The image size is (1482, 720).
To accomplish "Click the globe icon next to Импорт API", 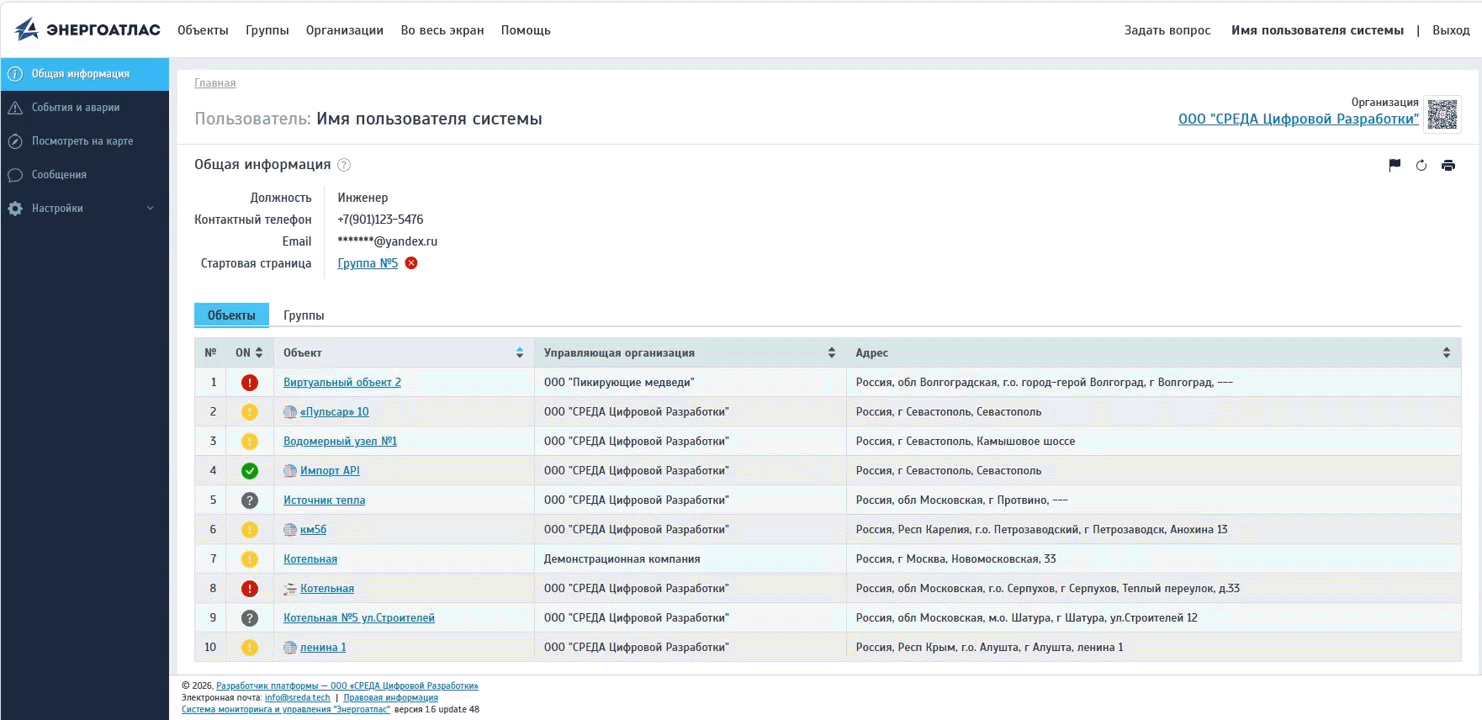I will click(290, 471).
